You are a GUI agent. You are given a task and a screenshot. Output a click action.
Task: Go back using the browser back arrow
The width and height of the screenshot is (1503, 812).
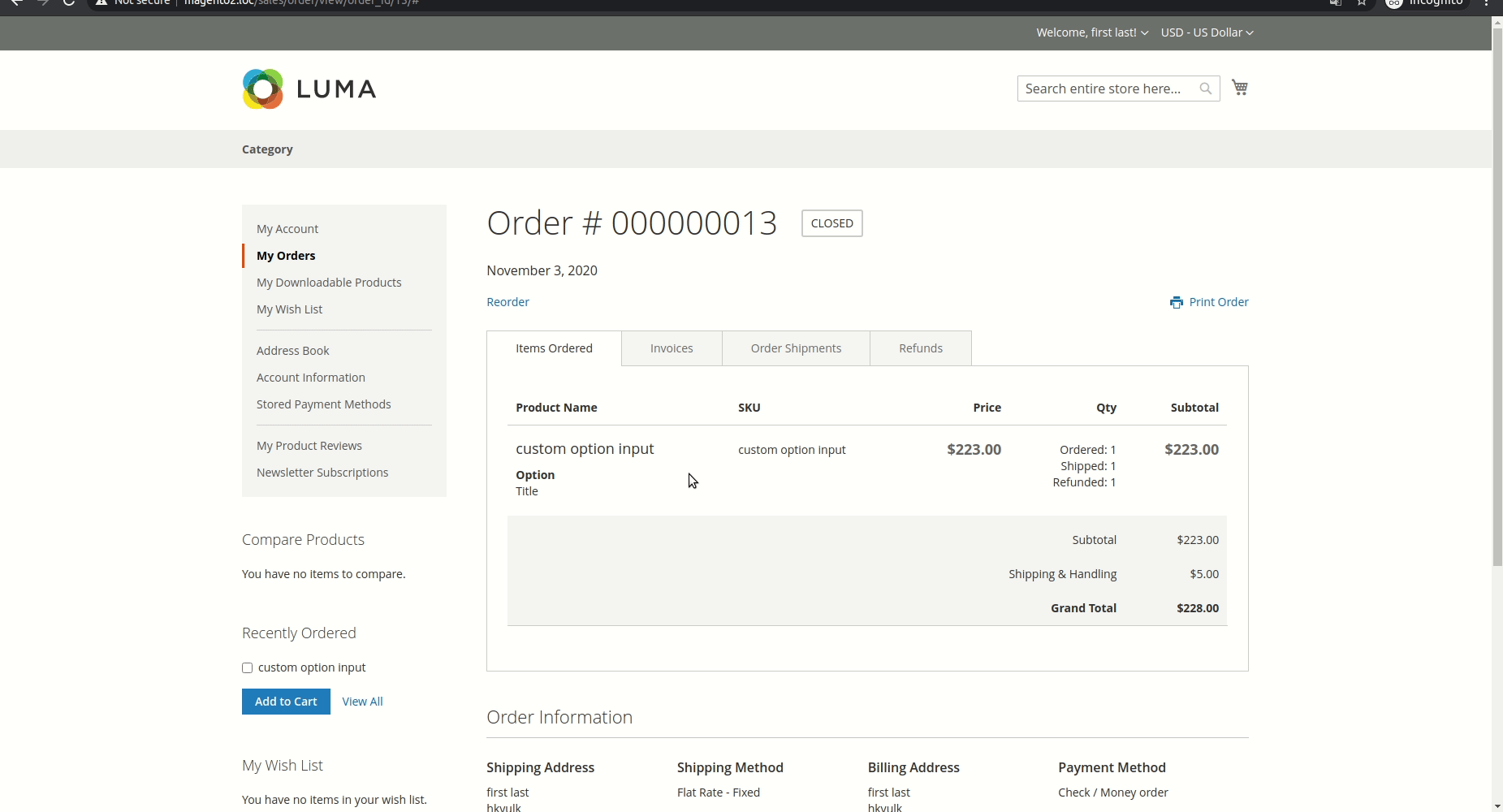[17, 3]
